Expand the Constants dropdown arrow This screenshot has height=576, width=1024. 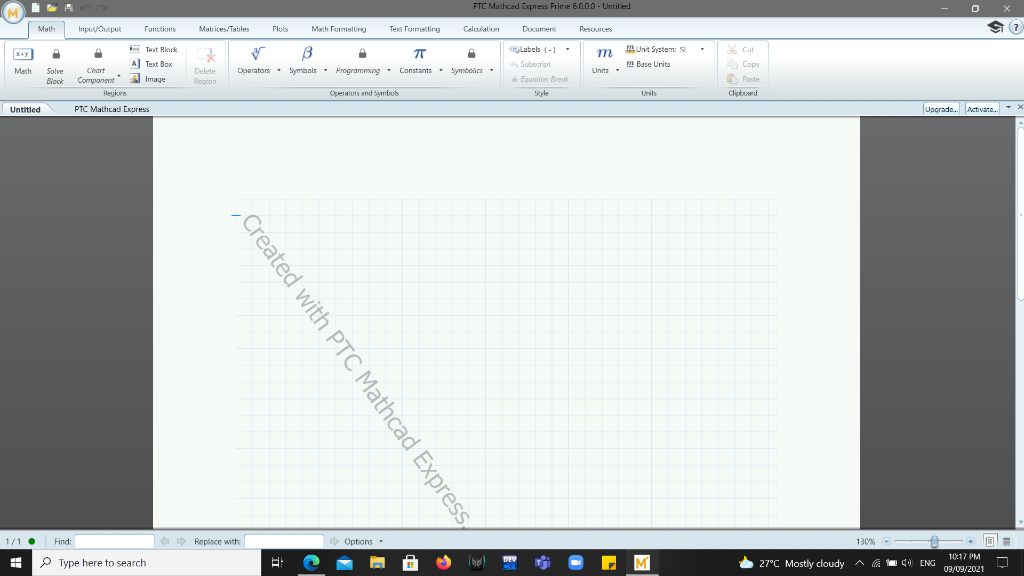coord(441,71)
